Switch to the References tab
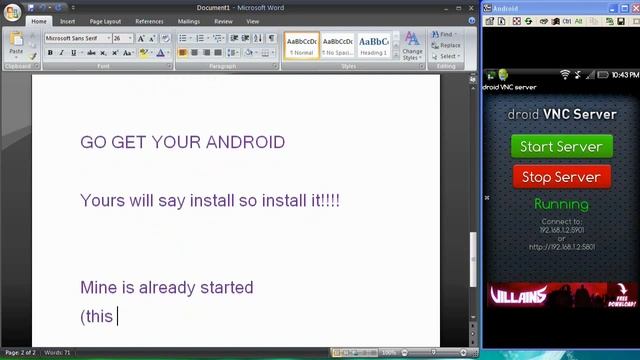 [x=149, y=21]
